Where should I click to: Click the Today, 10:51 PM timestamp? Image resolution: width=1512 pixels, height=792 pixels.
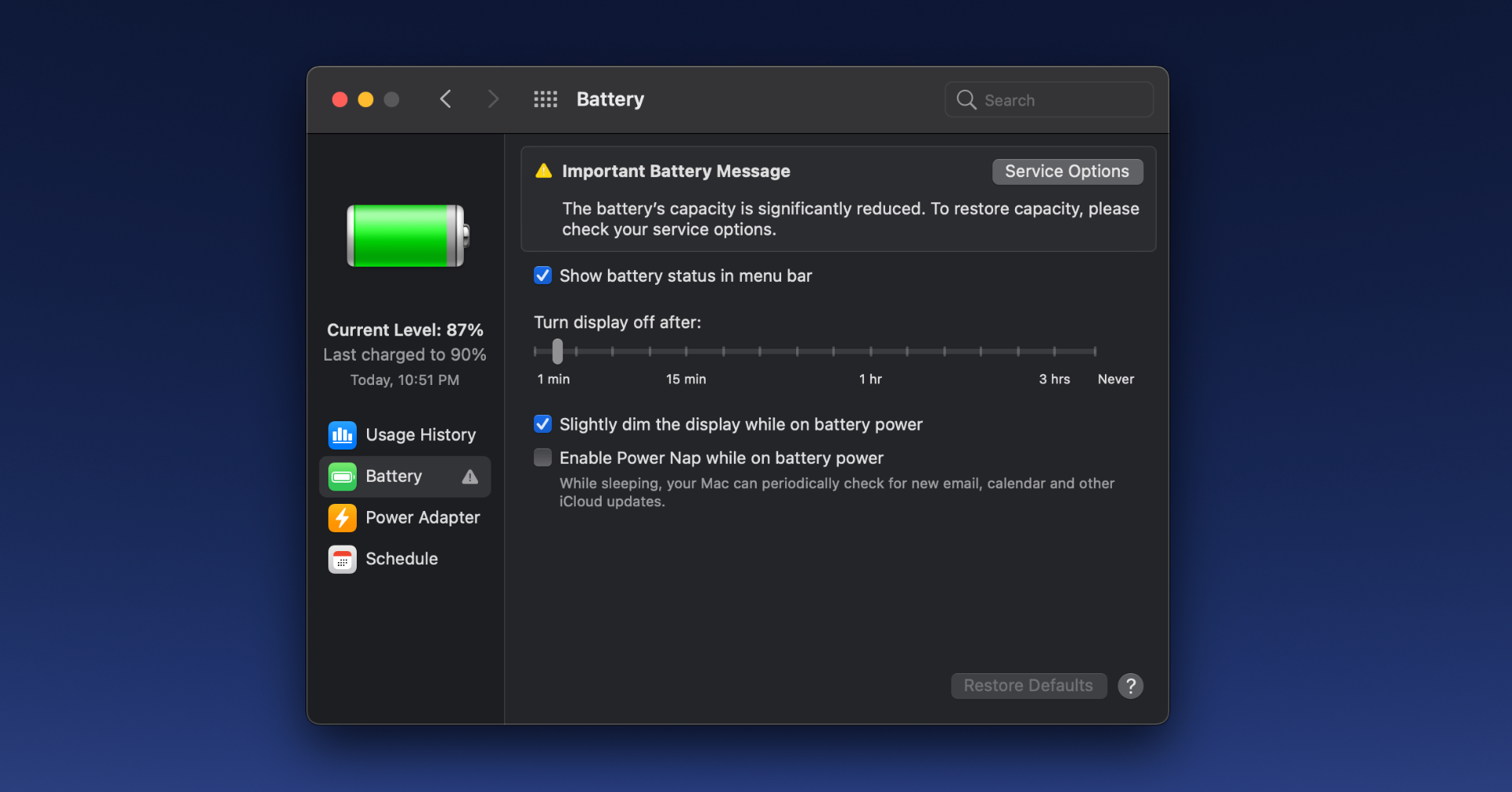[x=405, y=380]
